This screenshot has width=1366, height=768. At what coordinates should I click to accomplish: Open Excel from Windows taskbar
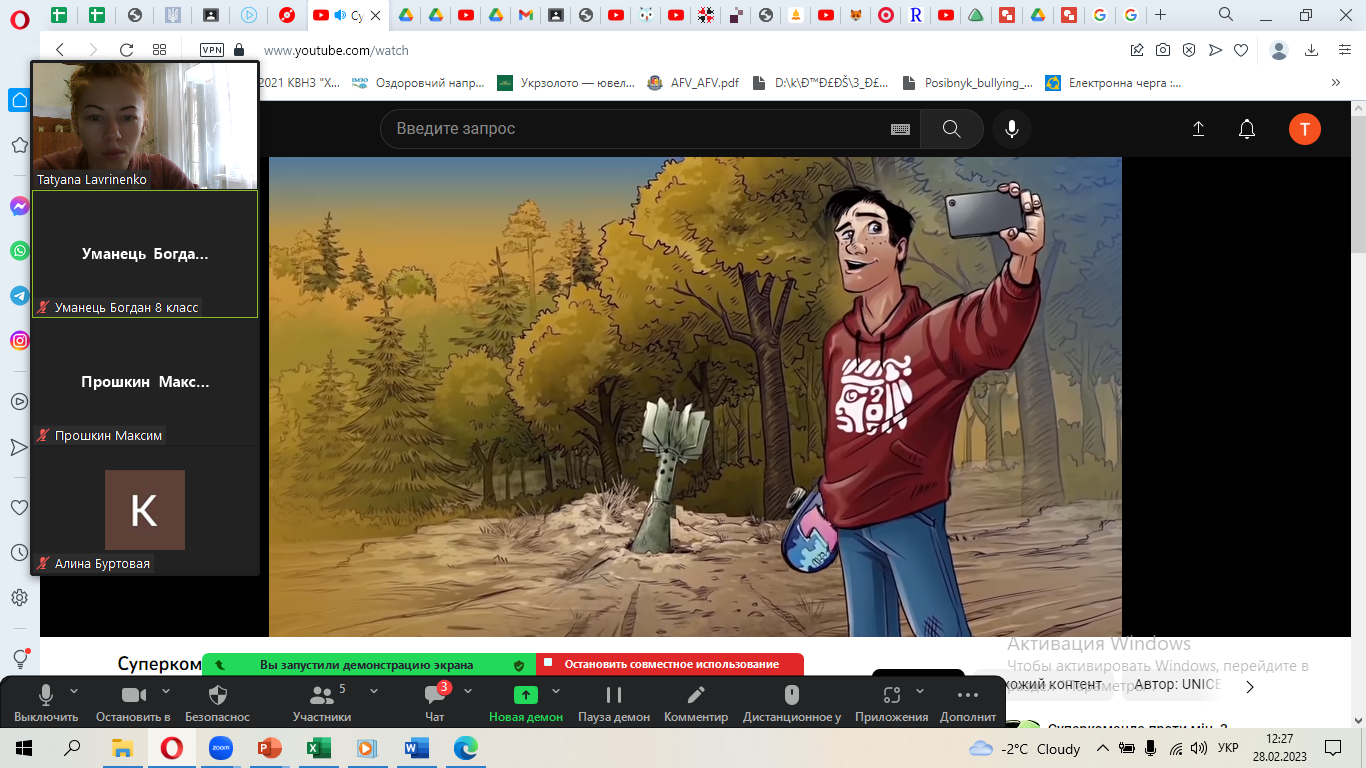[318, 747]
